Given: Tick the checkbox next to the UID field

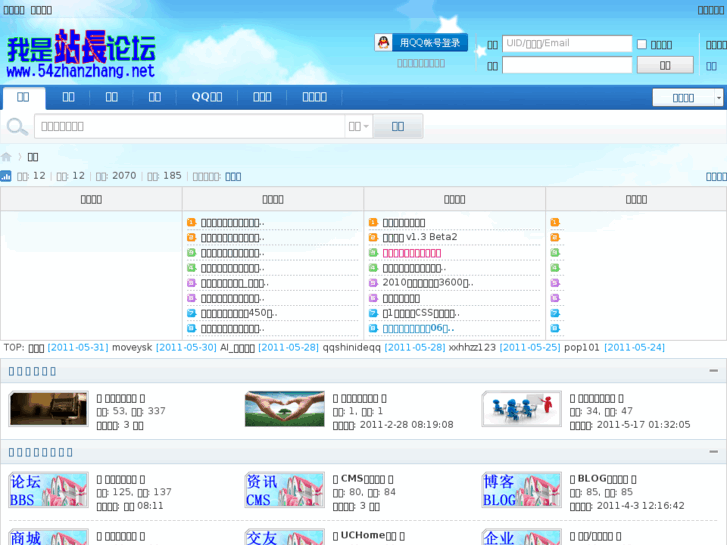Looking at the screenshot, I should point(642,44).
